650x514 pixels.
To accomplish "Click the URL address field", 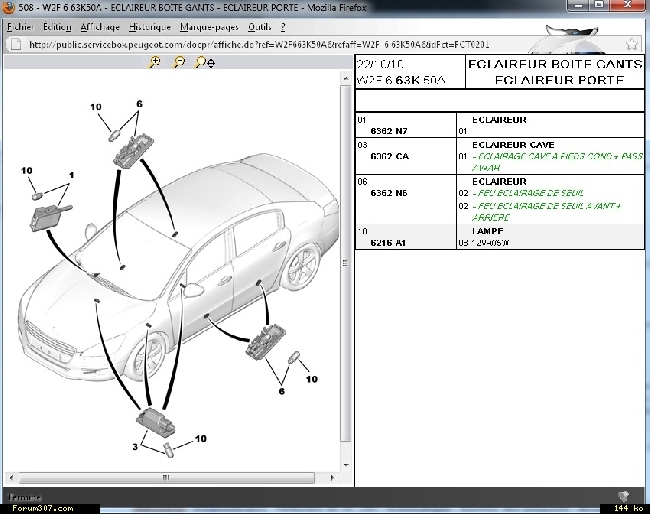I will click(x=323, y=44).
